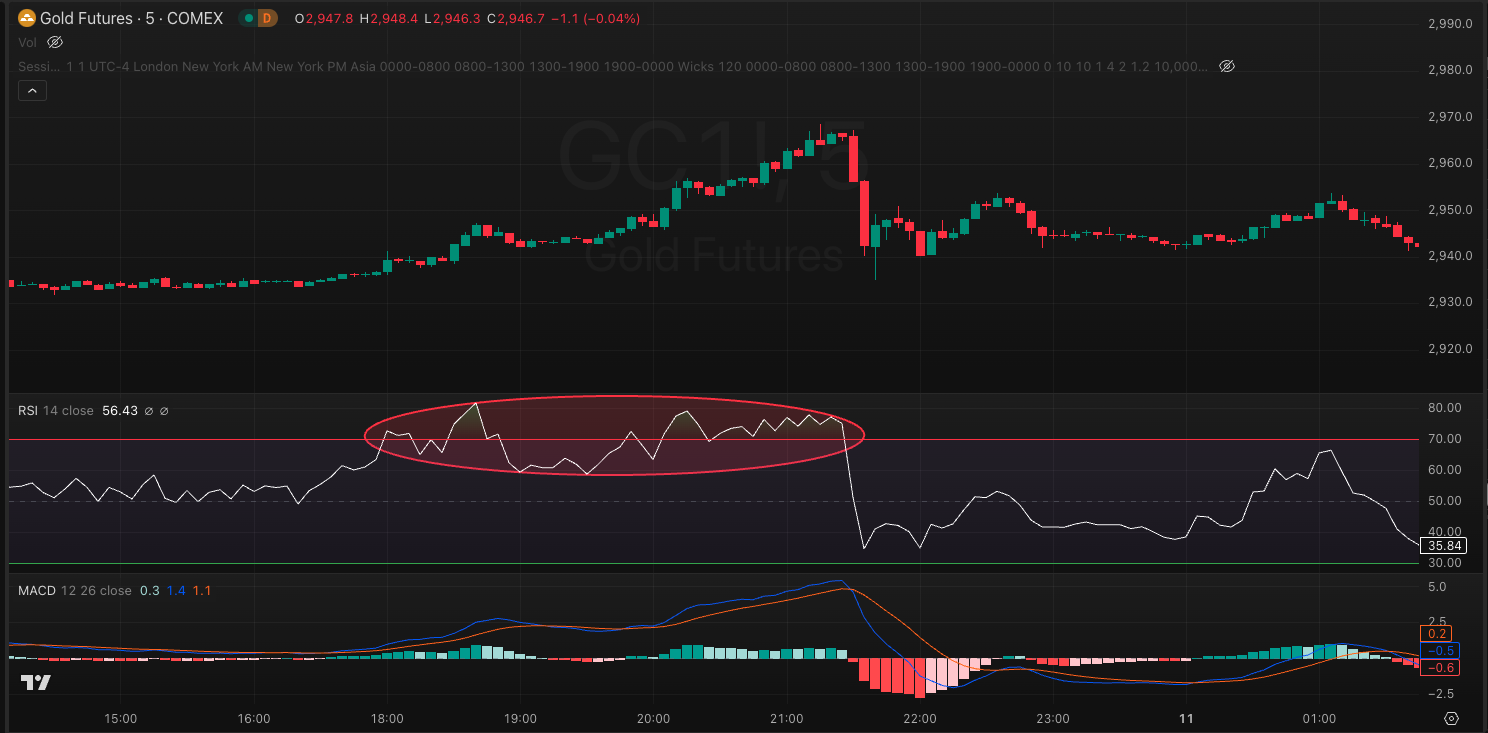Click the low price L2,946.3
1488x733 pixels.
(x=454, y=18)
